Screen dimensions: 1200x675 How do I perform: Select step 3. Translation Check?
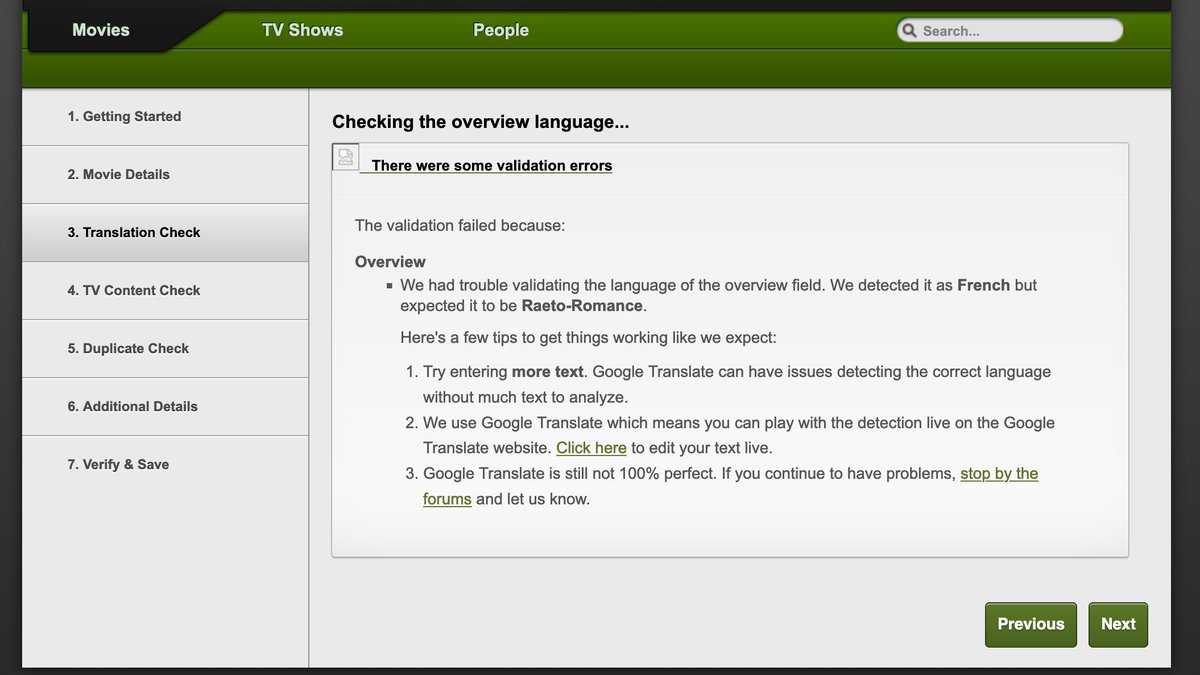tap(165, 232)
